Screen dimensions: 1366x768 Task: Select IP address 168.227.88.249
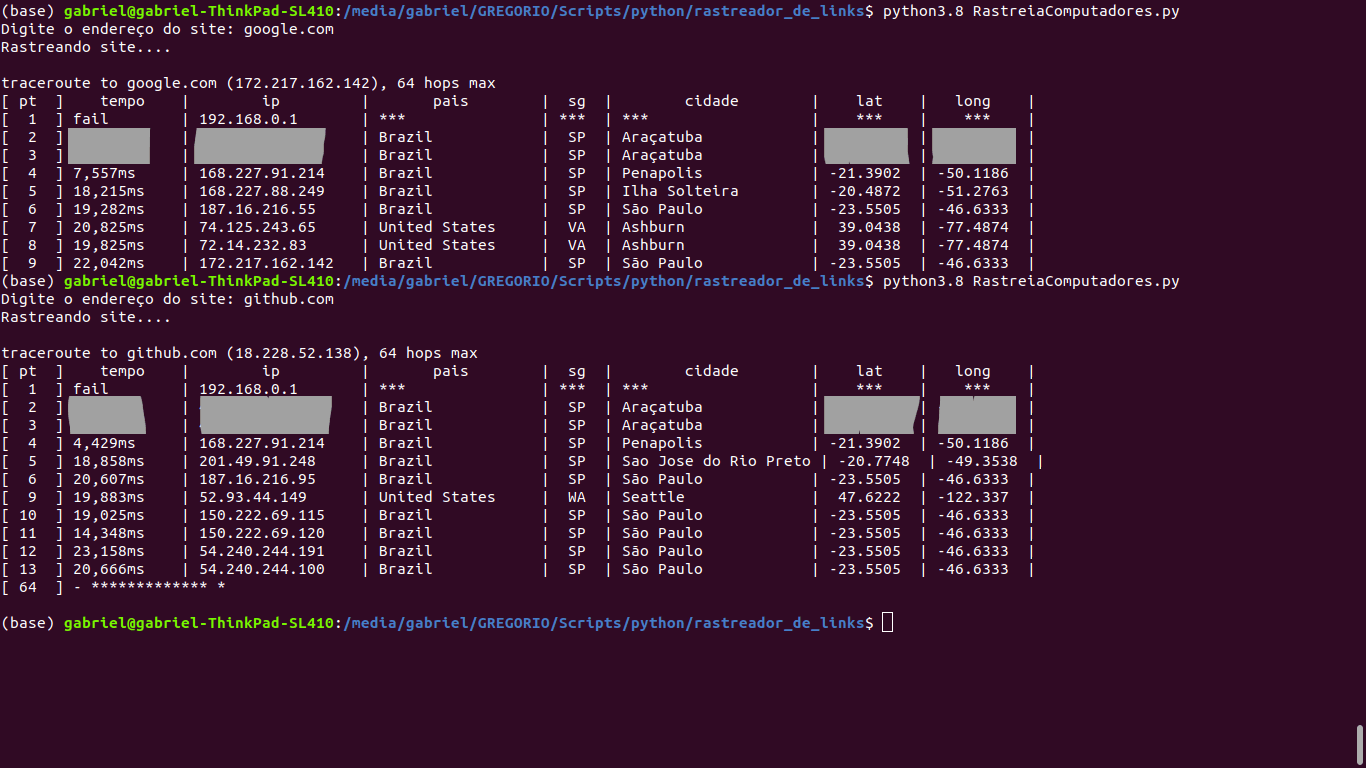[261, 191]
